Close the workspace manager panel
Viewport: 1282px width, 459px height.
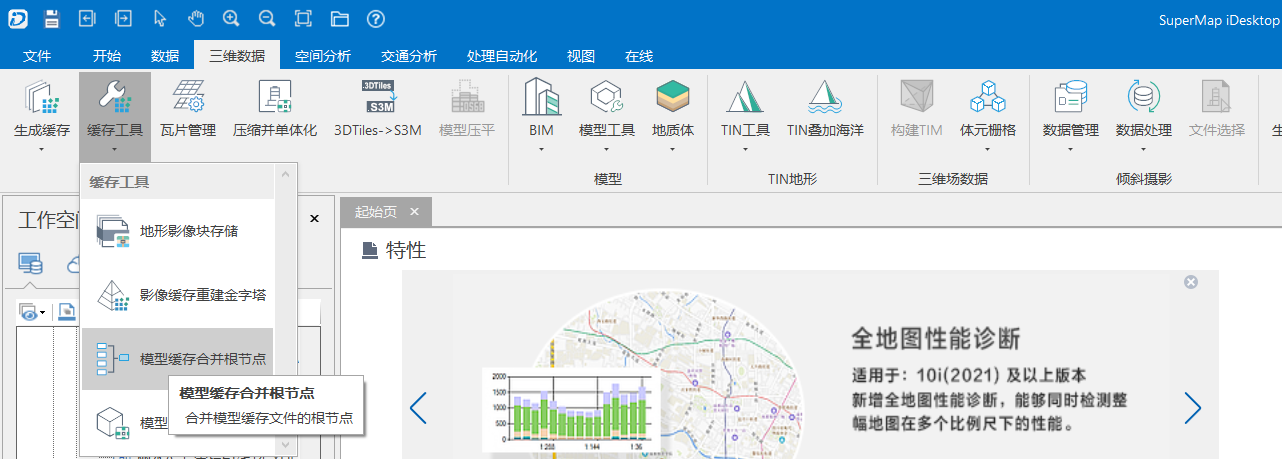point(314,218)
